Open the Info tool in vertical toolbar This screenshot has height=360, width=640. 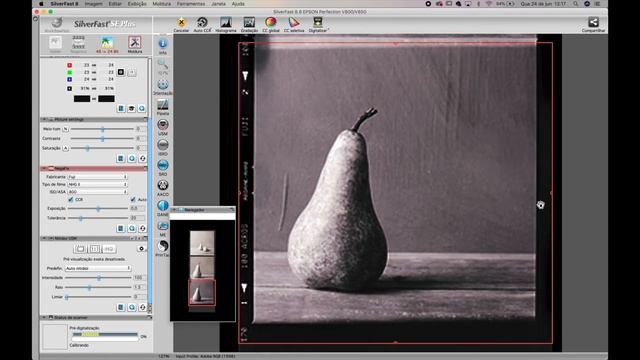click(162, 46)
